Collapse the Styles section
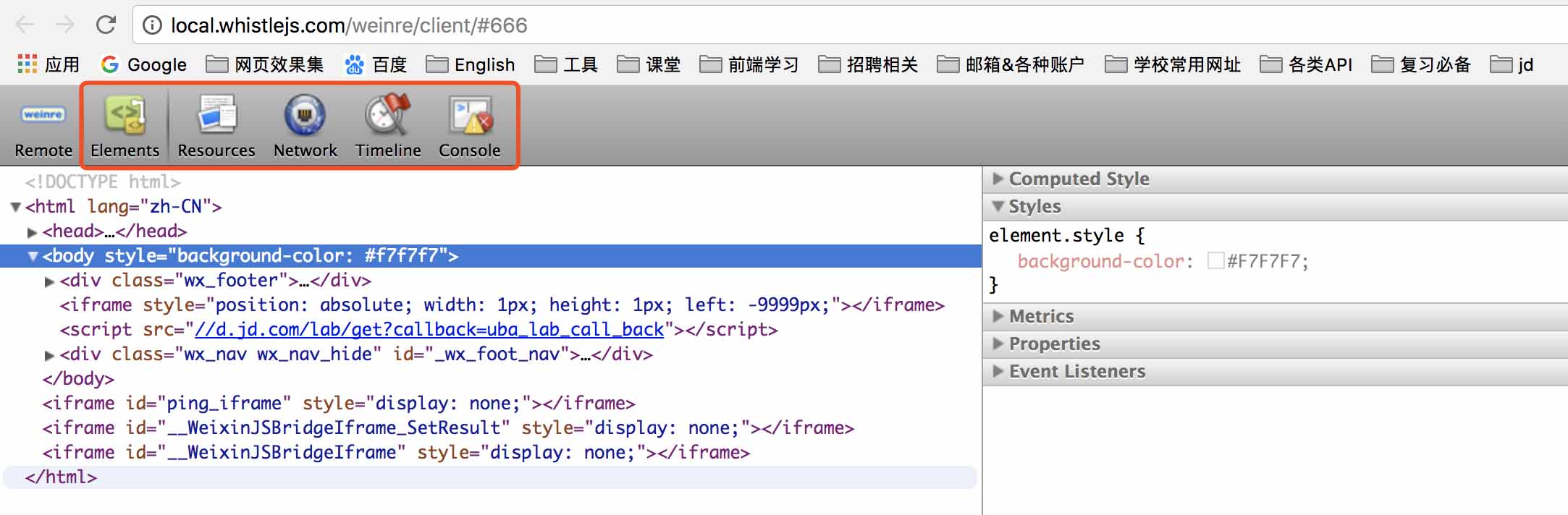 [998, 206]
